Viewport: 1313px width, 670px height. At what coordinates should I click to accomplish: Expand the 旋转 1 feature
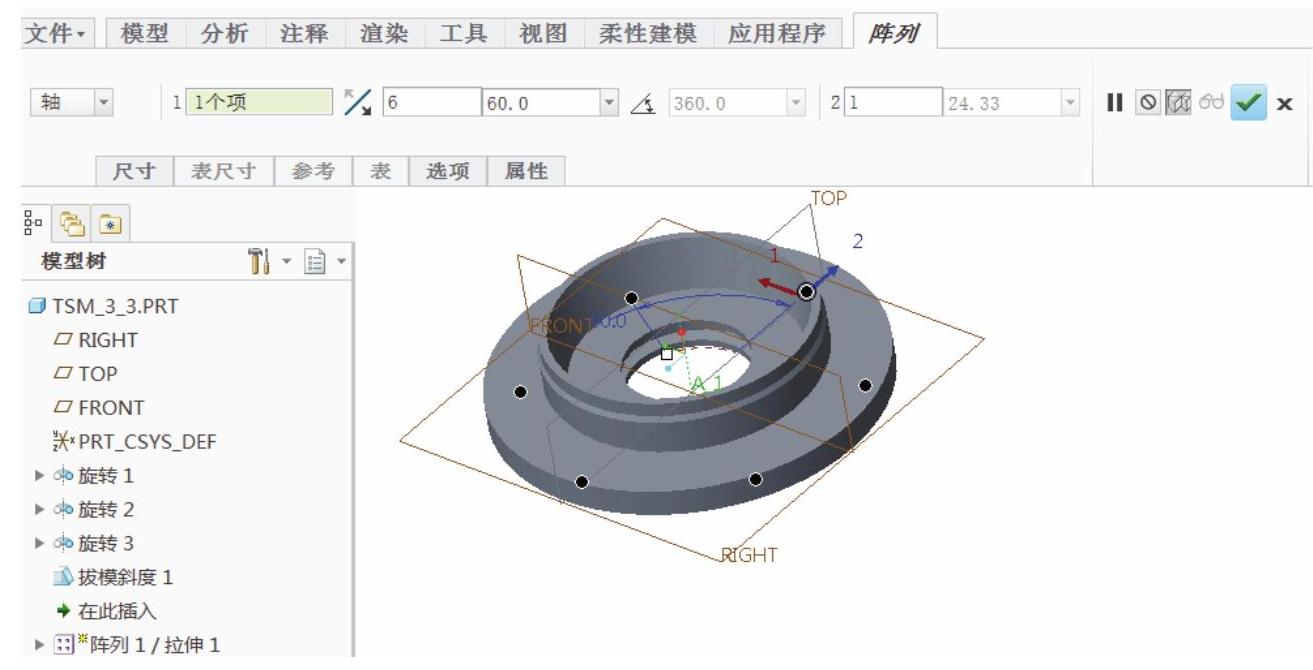click(x=39, y=476)
